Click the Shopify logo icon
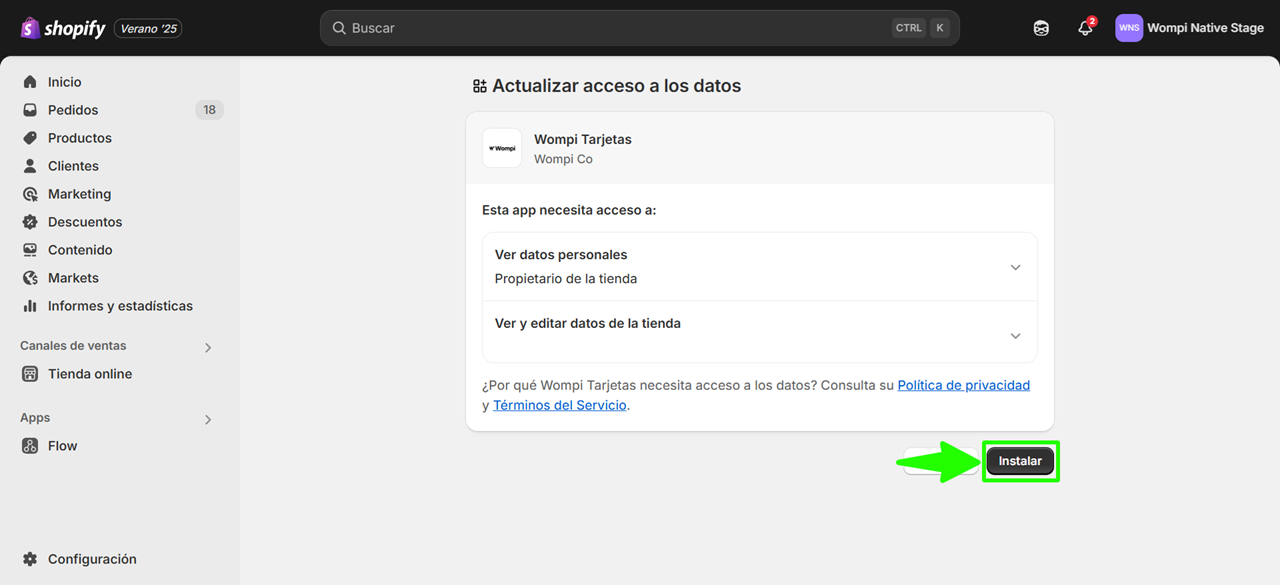 pyautogui.click(x=30, y=28)
